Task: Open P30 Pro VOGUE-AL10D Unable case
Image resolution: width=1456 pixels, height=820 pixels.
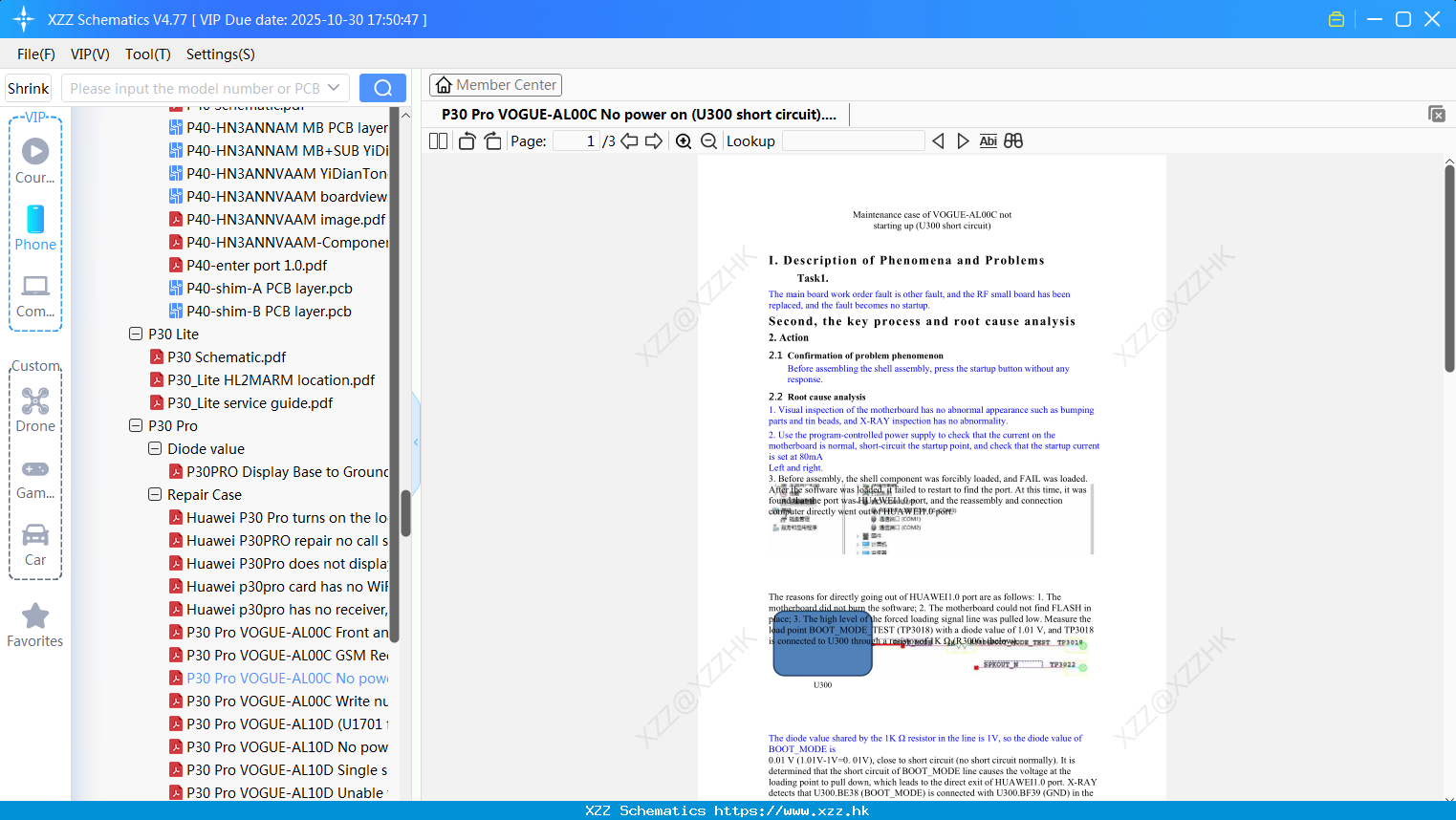Action: (x=278, y=792)
